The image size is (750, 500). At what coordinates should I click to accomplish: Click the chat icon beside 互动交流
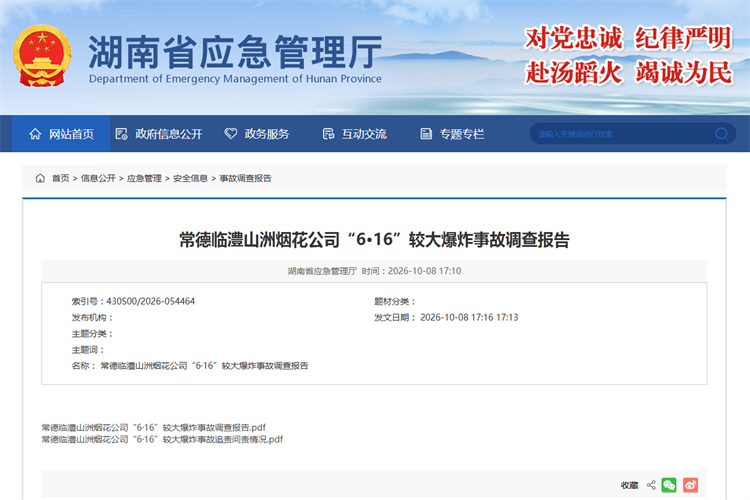pyautogui.click(x=328, y=134)
